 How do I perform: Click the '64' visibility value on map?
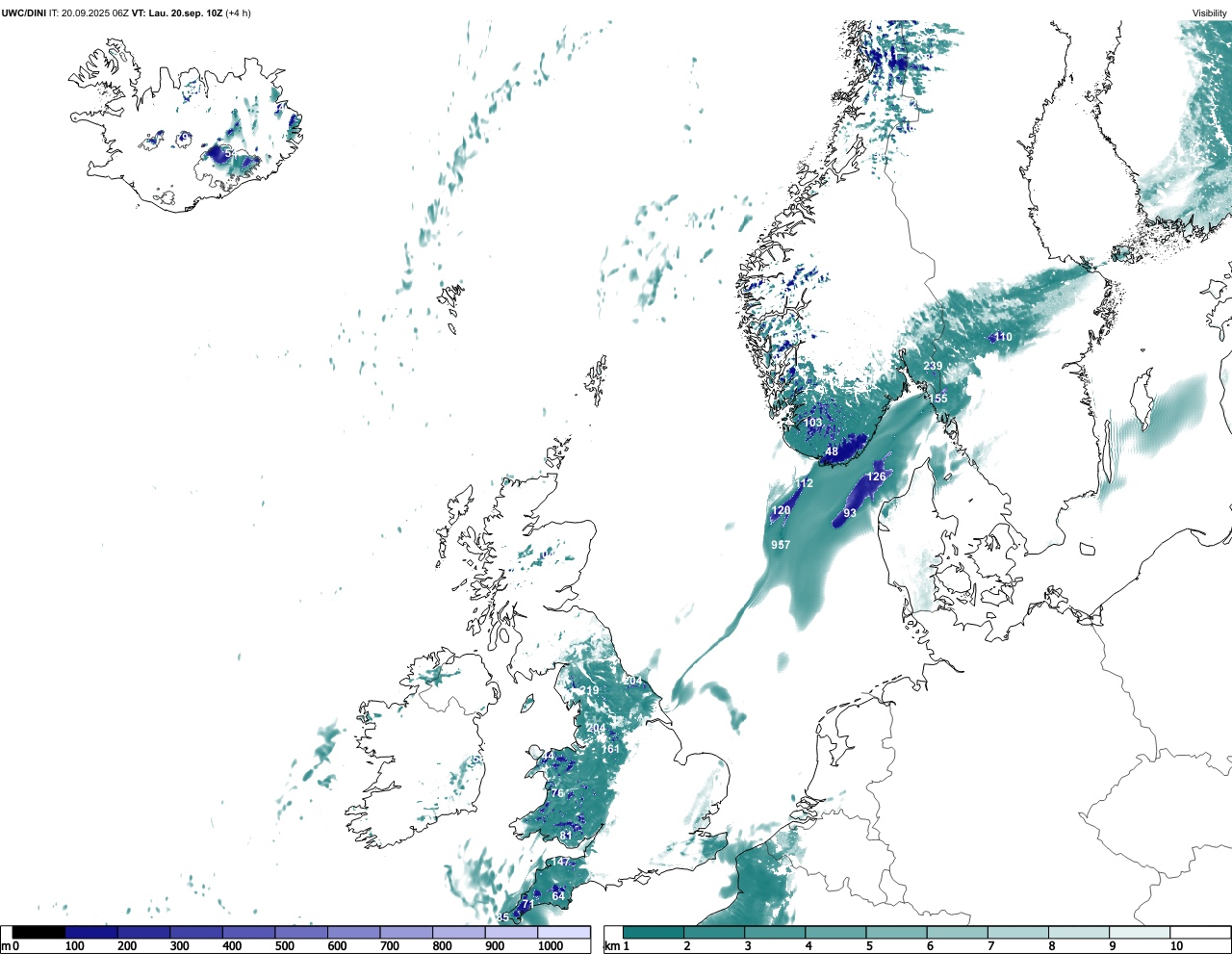coord(558,896)
